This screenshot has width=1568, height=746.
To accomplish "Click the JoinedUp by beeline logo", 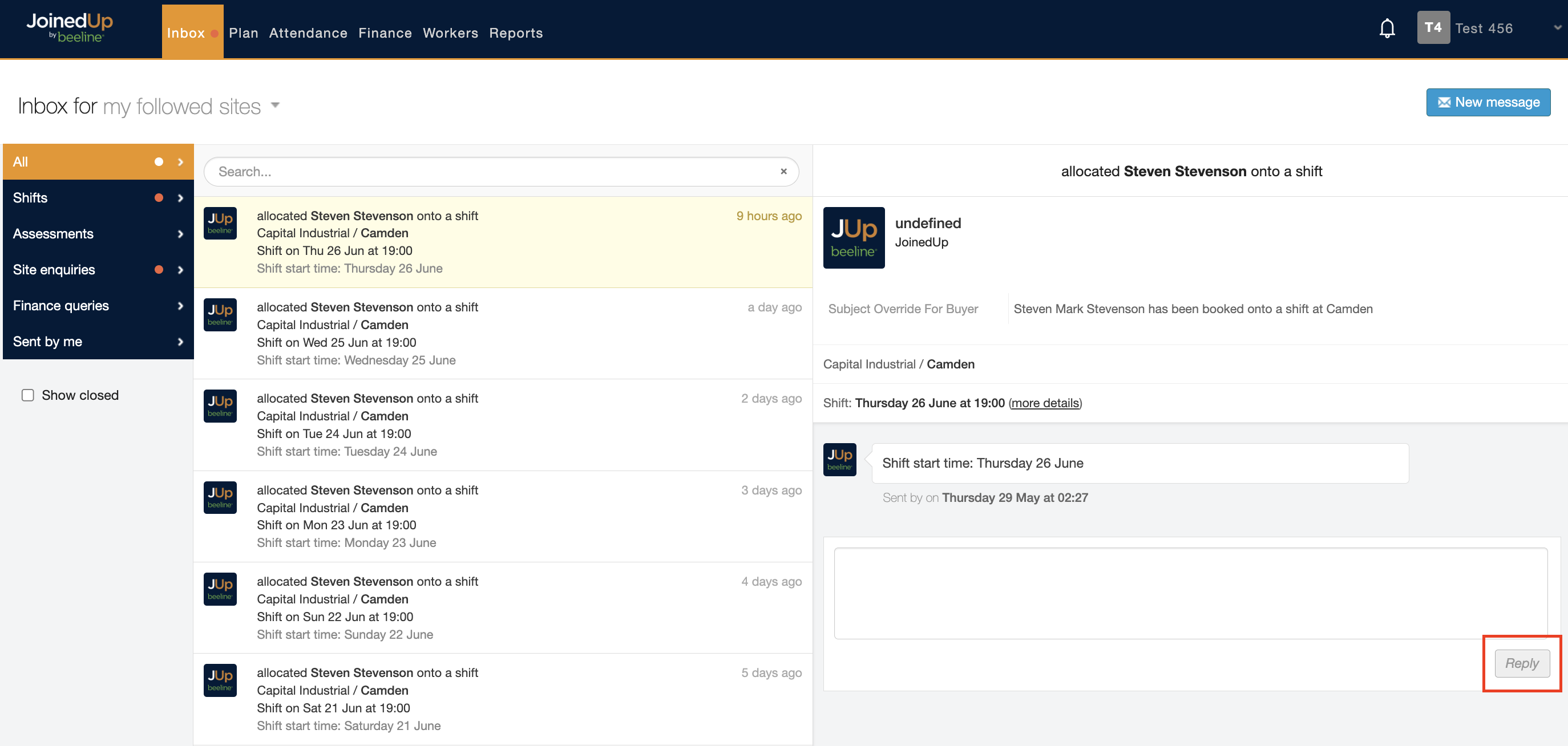I will pos(70,28).
